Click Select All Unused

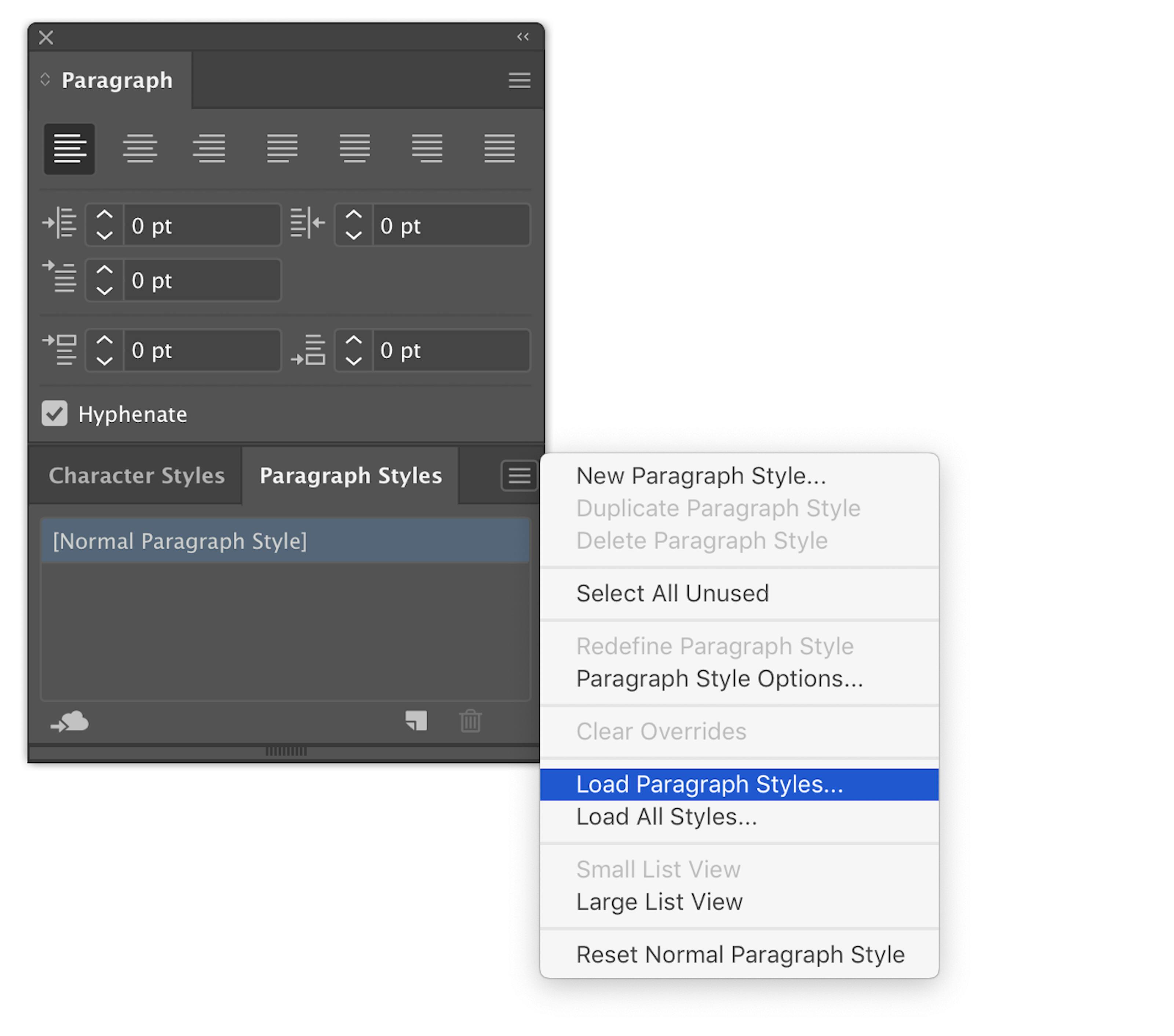click(672, 593)
